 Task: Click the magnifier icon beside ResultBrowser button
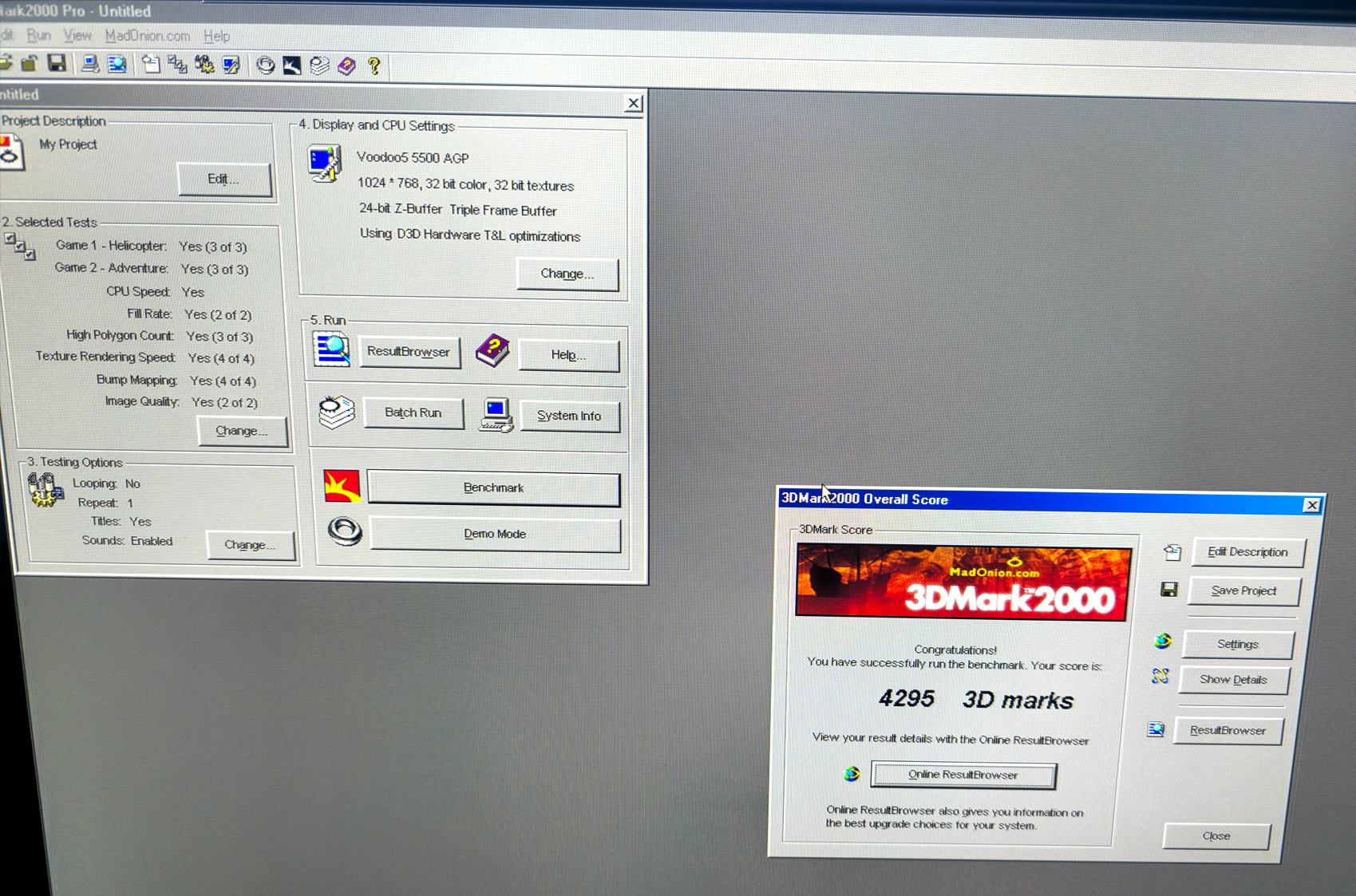tap(331, 350)
